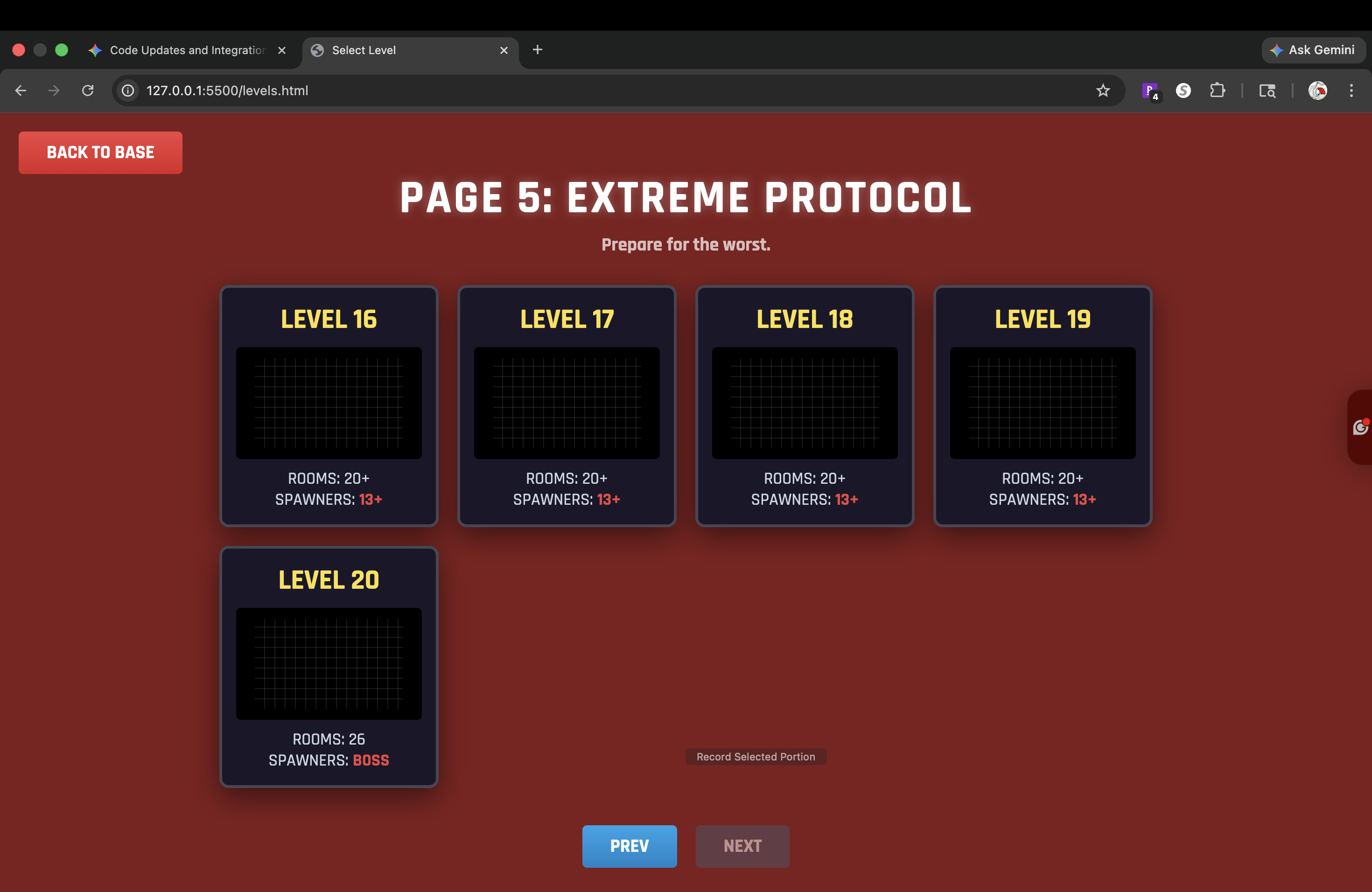Click side panel search icon in toolbar

click(x=1267, y=91)
